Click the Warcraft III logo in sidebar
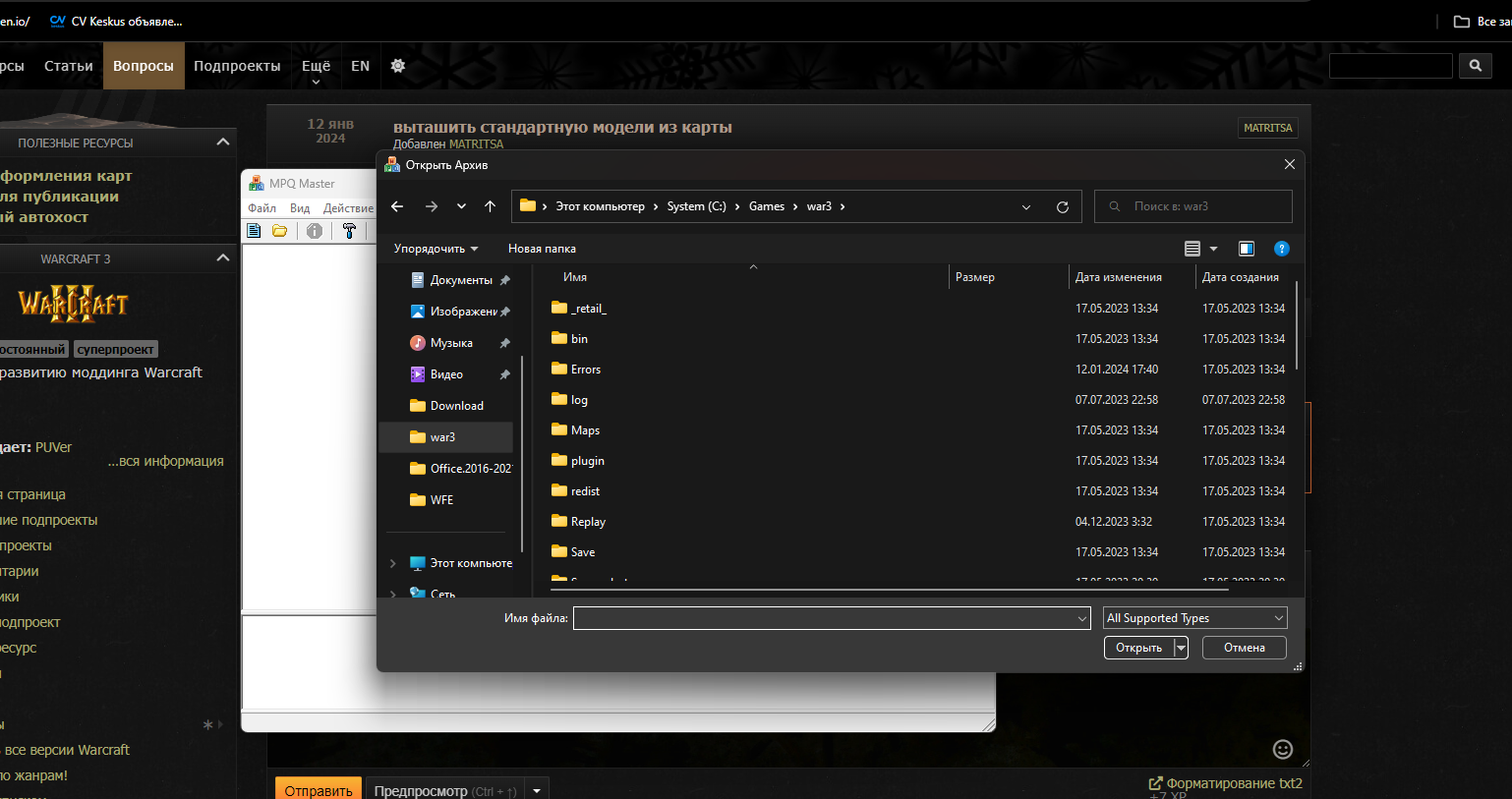The image size is (1512, 799). [x=73, y=304]
